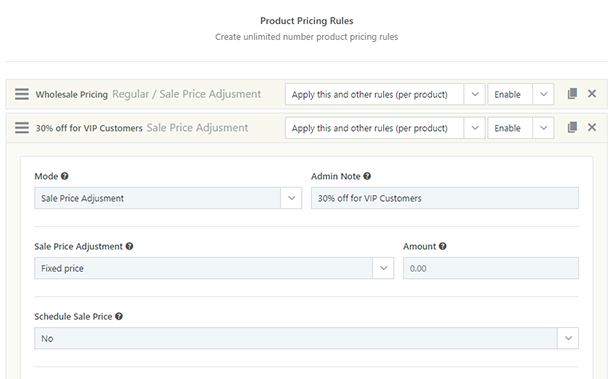616x379 pixels.
Task: Delete the 30% off for VIP Customers rule
Action: click(592, 127)
